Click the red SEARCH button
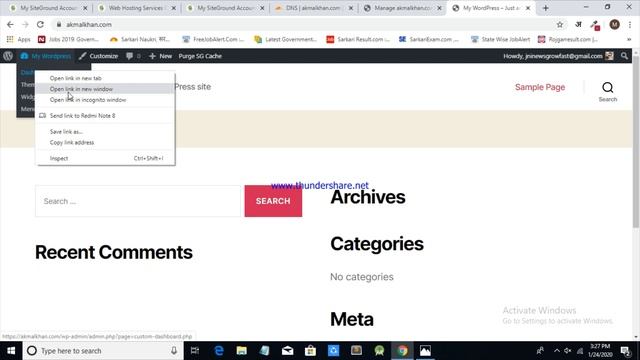This screenshot has width=640, height=360. (x=273, y=201)
